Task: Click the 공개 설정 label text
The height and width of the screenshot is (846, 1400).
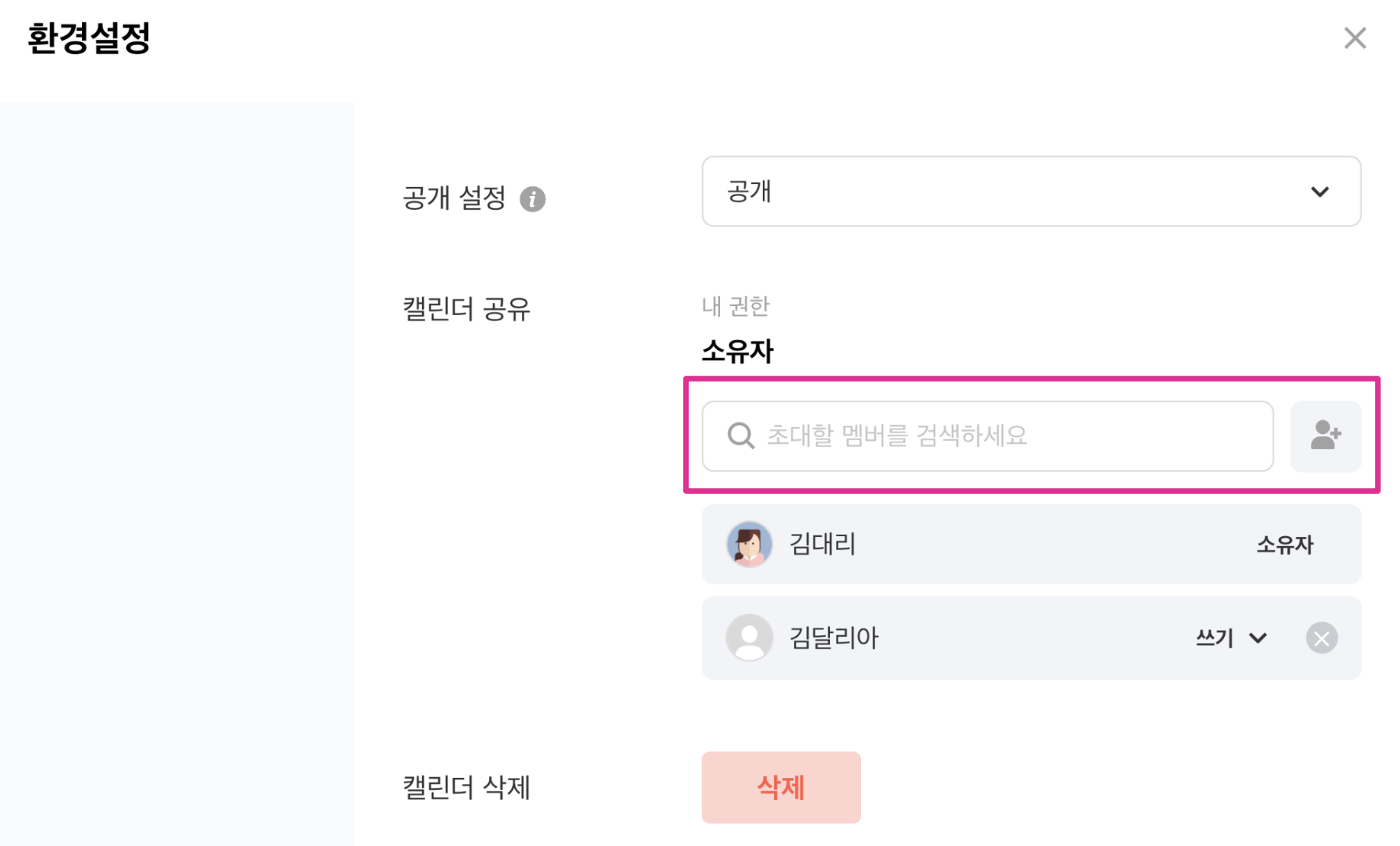Action: click(454, 198)
